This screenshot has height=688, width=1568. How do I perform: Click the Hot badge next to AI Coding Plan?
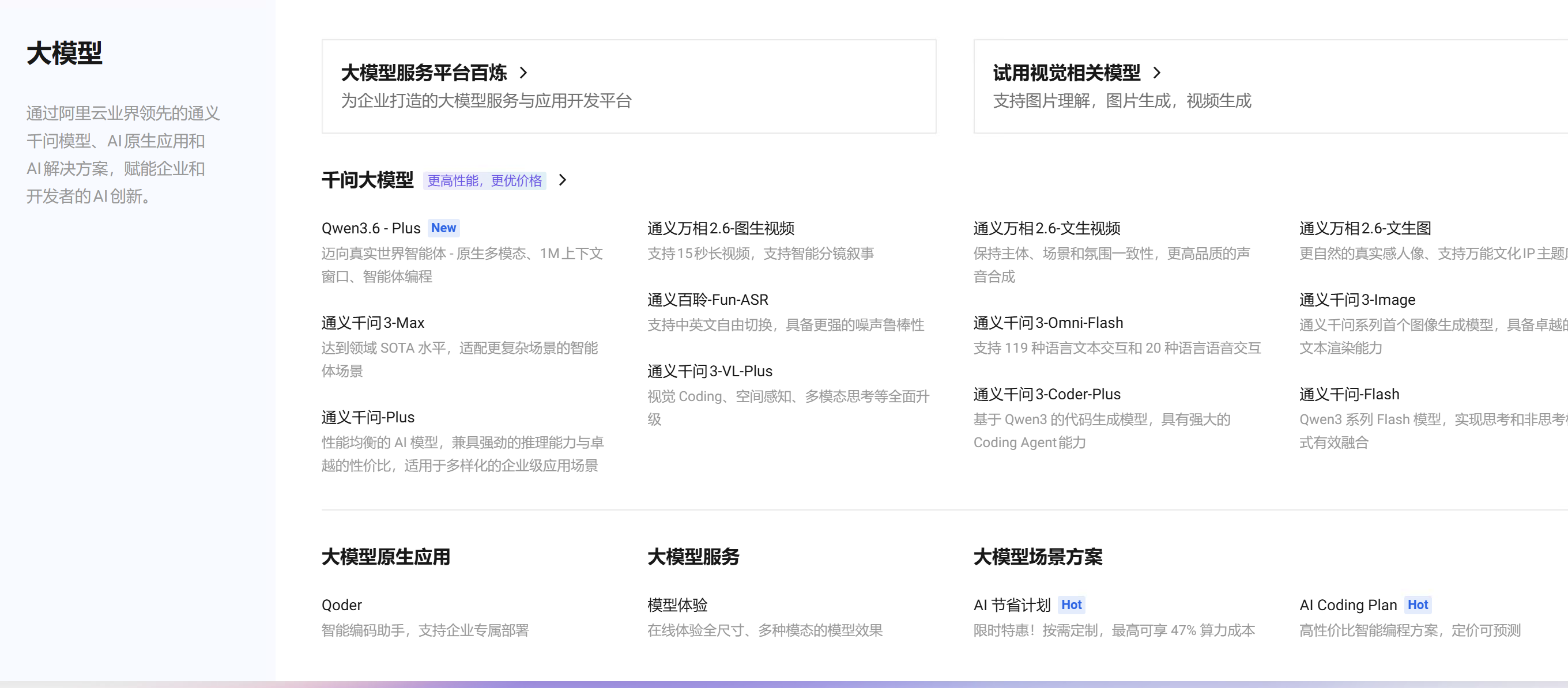coord(1418,604)
